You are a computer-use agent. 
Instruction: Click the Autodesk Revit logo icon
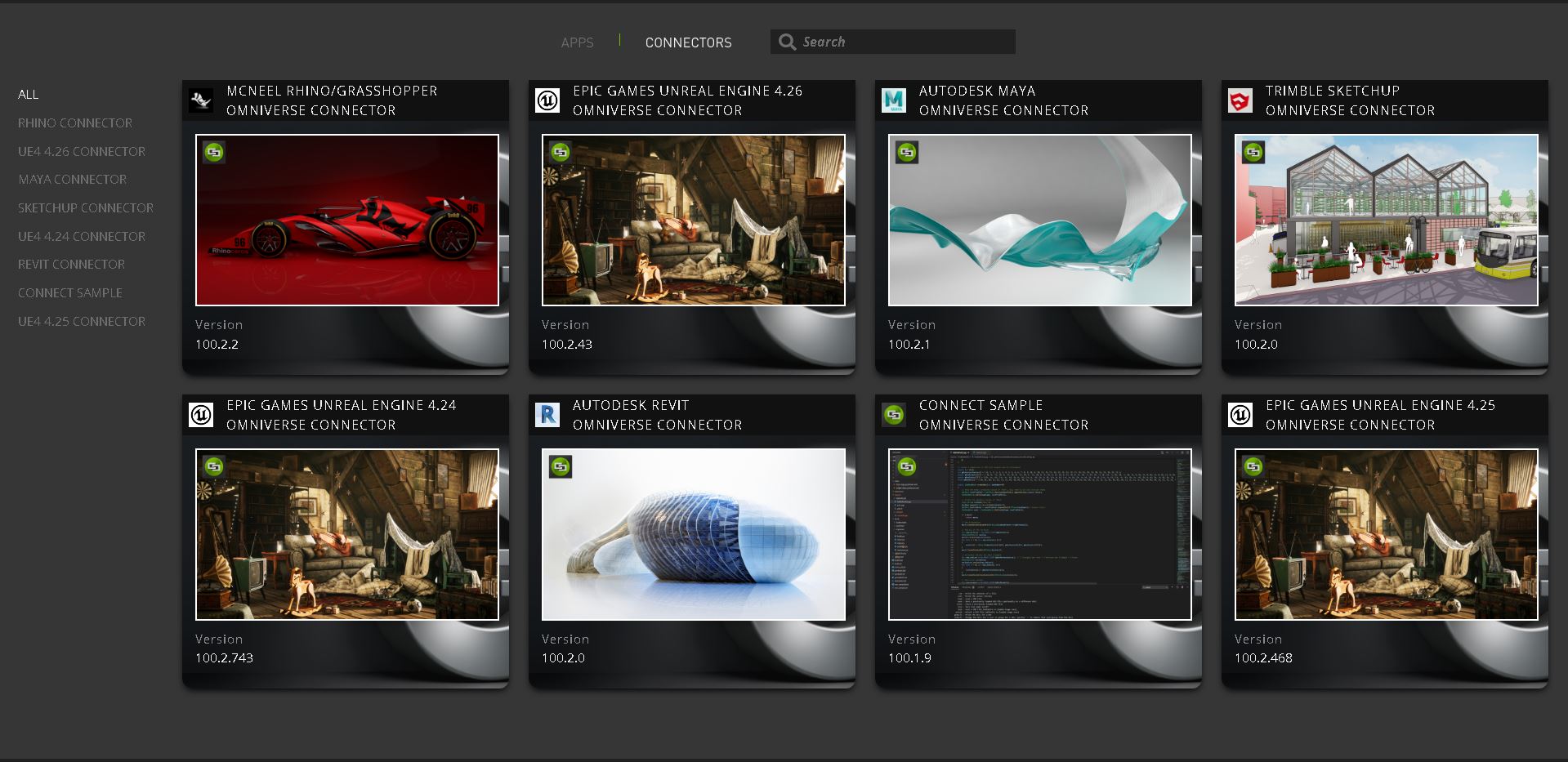tap(547, 415)
